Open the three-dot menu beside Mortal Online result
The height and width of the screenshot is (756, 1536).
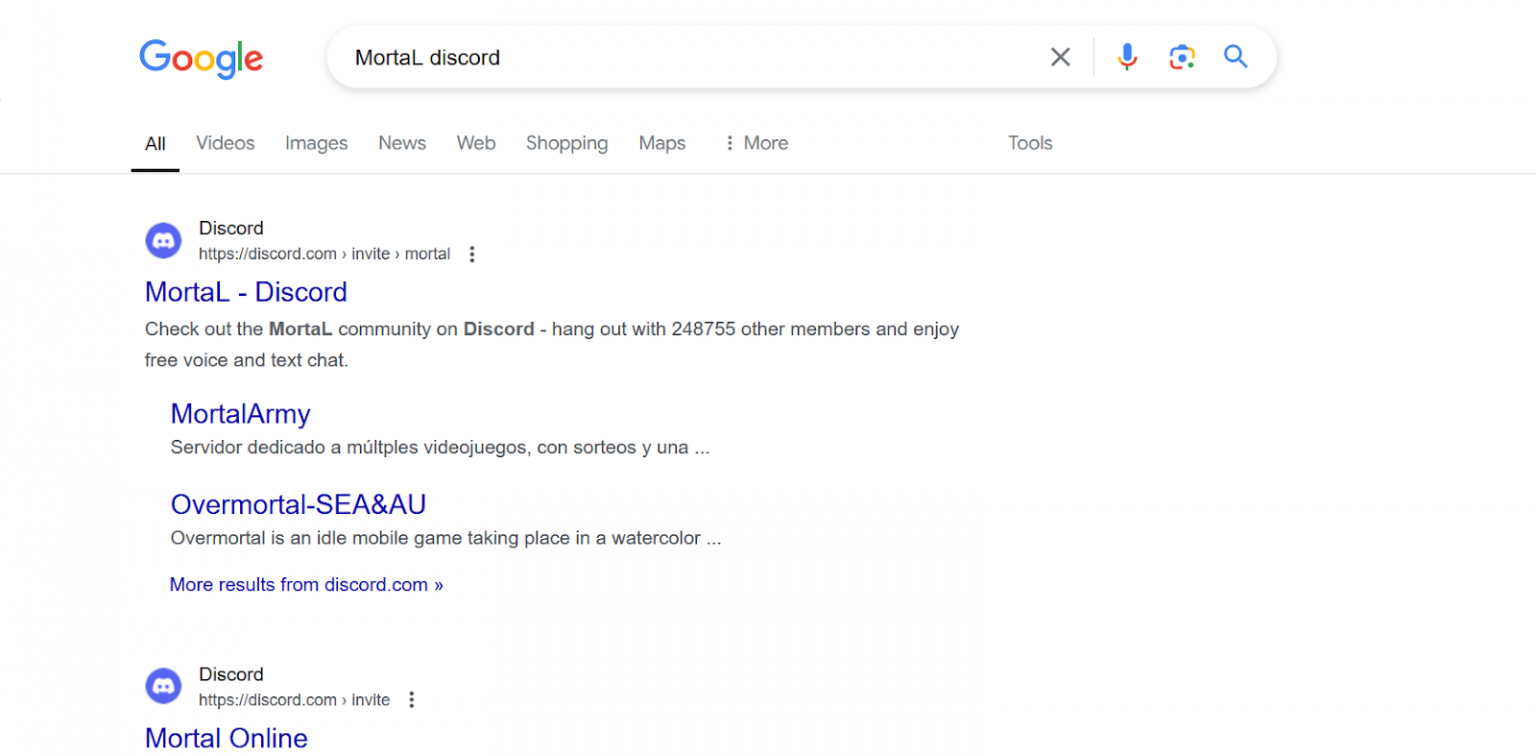pos(411,700)
